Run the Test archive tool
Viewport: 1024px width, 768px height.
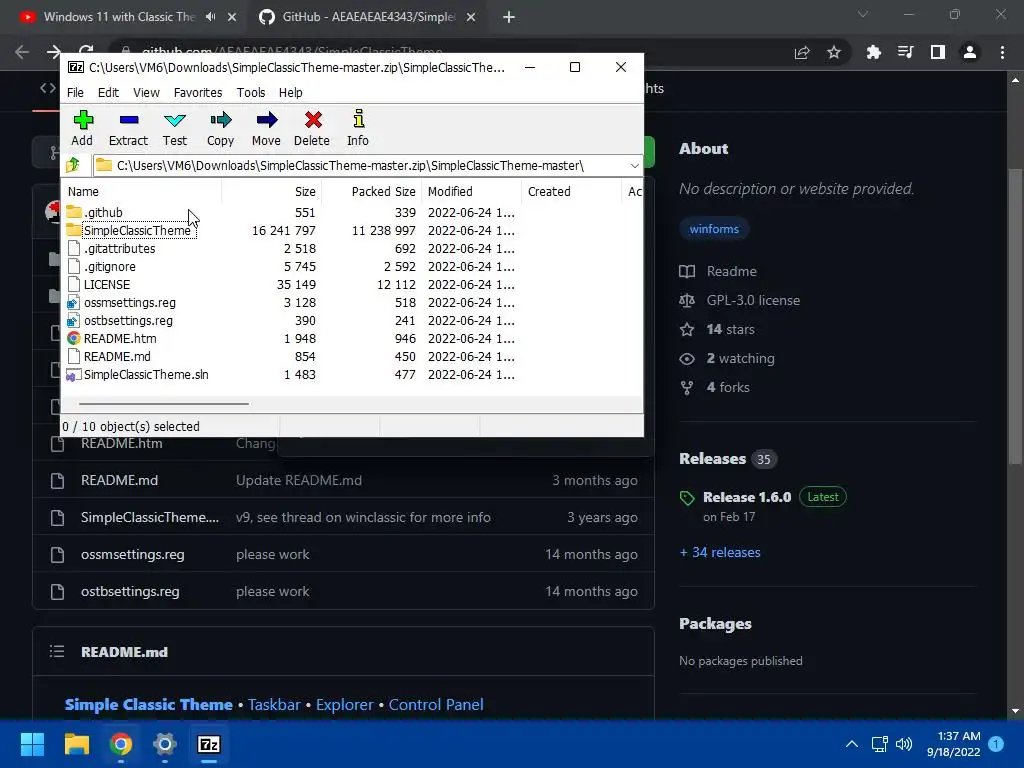(x=174, y=128)
